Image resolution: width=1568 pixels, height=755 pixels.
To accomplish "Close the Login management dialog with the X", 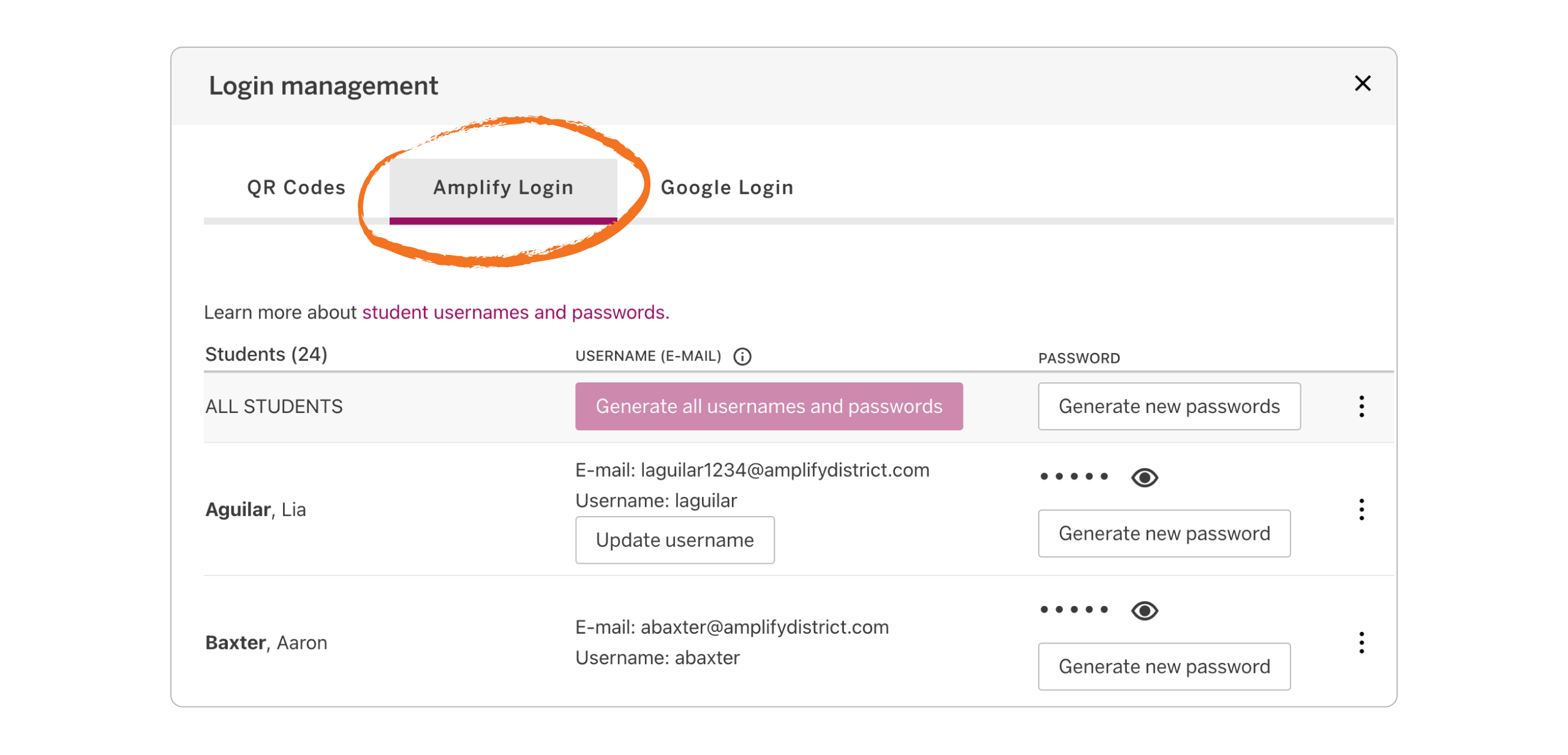I will (x=1363, y=83).
